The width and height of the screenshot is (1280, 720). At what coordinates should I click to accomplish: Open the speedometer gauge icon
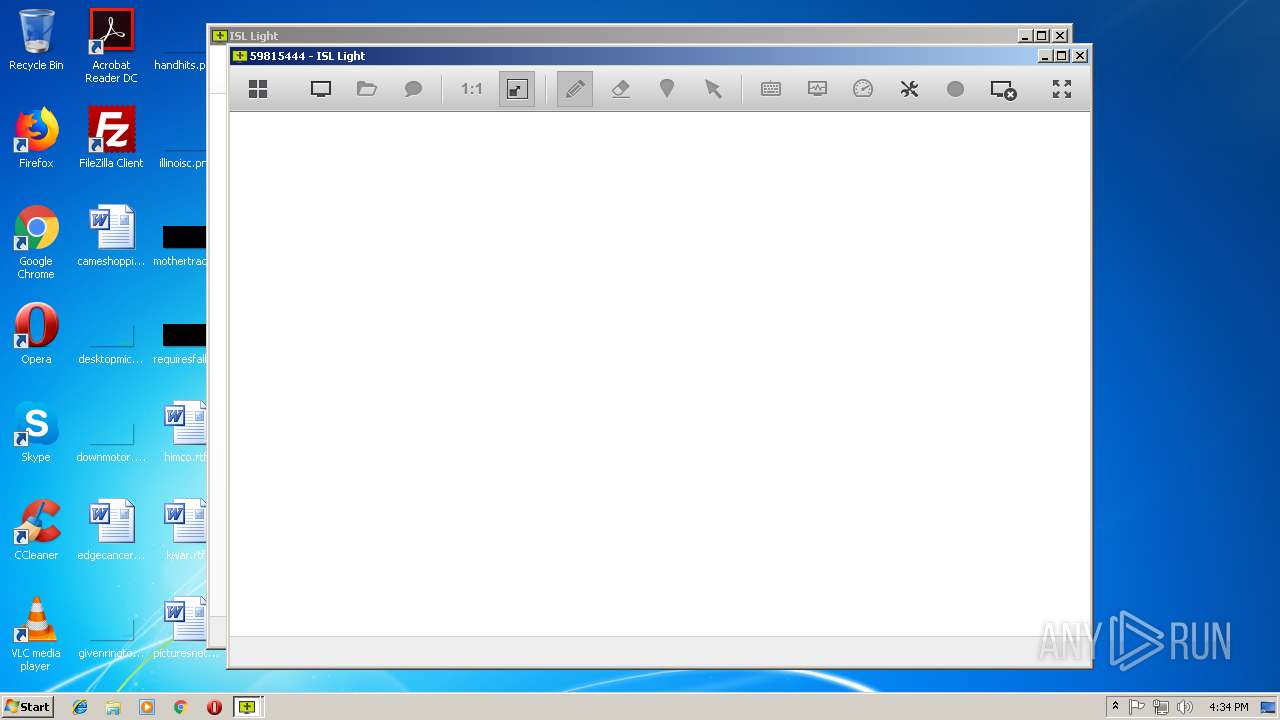point(863,89)
